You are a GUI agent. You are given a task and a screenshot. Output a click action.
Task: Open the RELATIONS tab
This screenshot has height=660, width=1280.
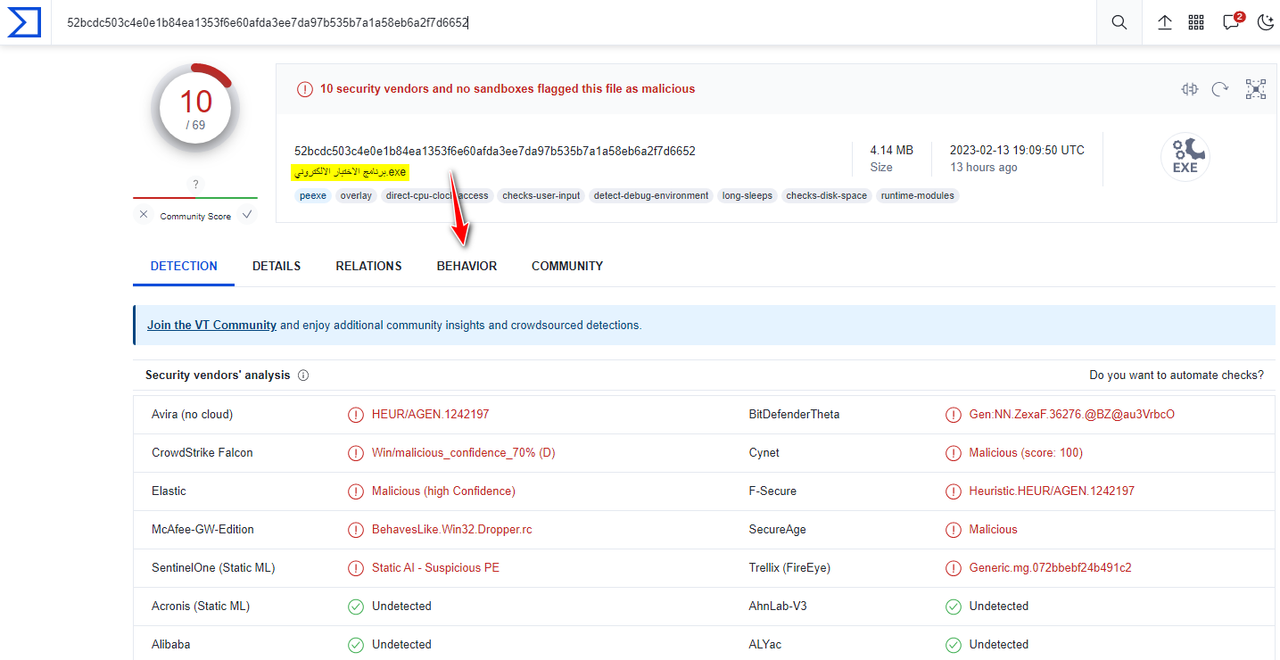[368, 266]
